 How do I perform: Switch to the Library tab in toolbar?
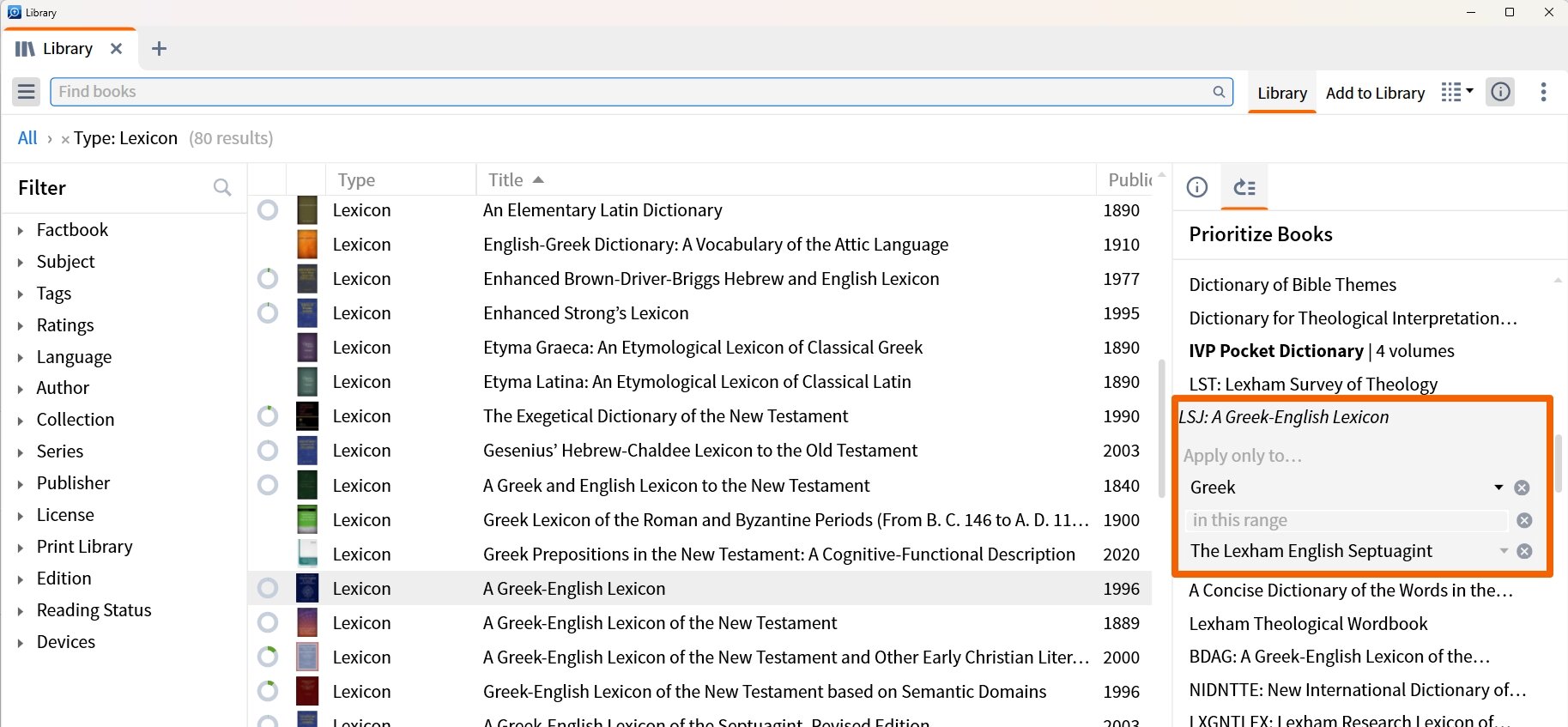(1282, 93)
